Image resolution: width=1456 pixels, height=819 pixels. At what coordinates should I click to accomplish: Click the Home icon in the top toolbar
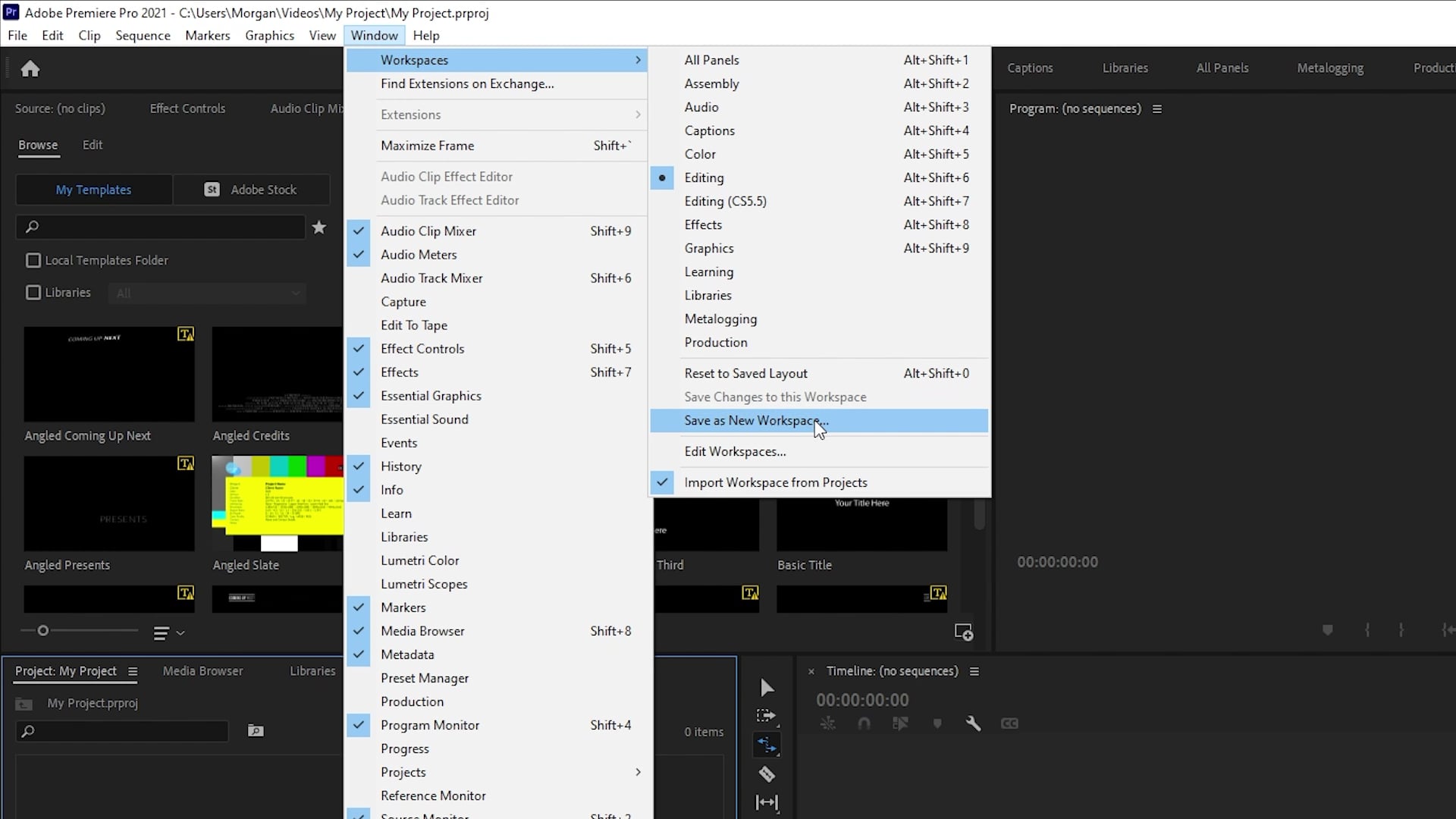point(30,68)
